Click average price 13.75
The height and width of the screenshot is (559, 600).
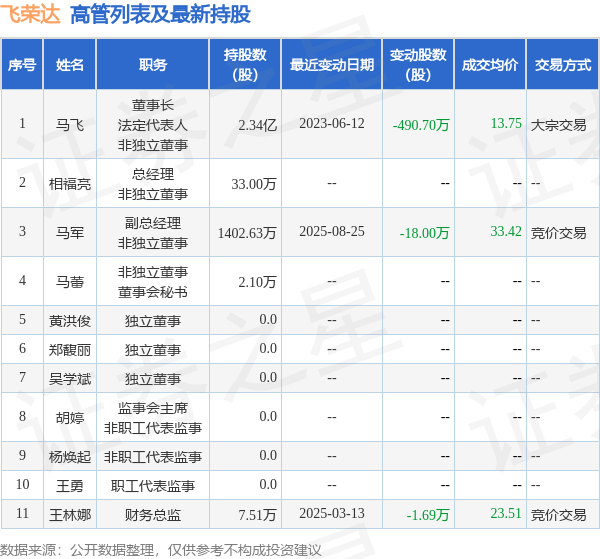[x=506, y=123]
